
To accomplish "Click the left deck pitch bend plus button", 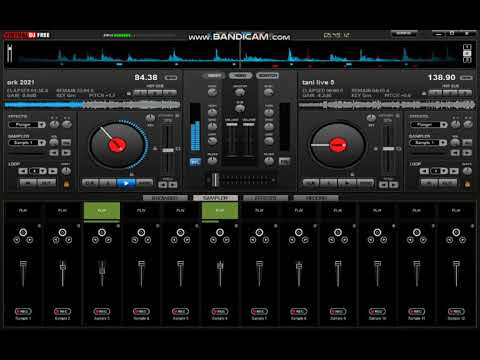I will tap(173, 185).
